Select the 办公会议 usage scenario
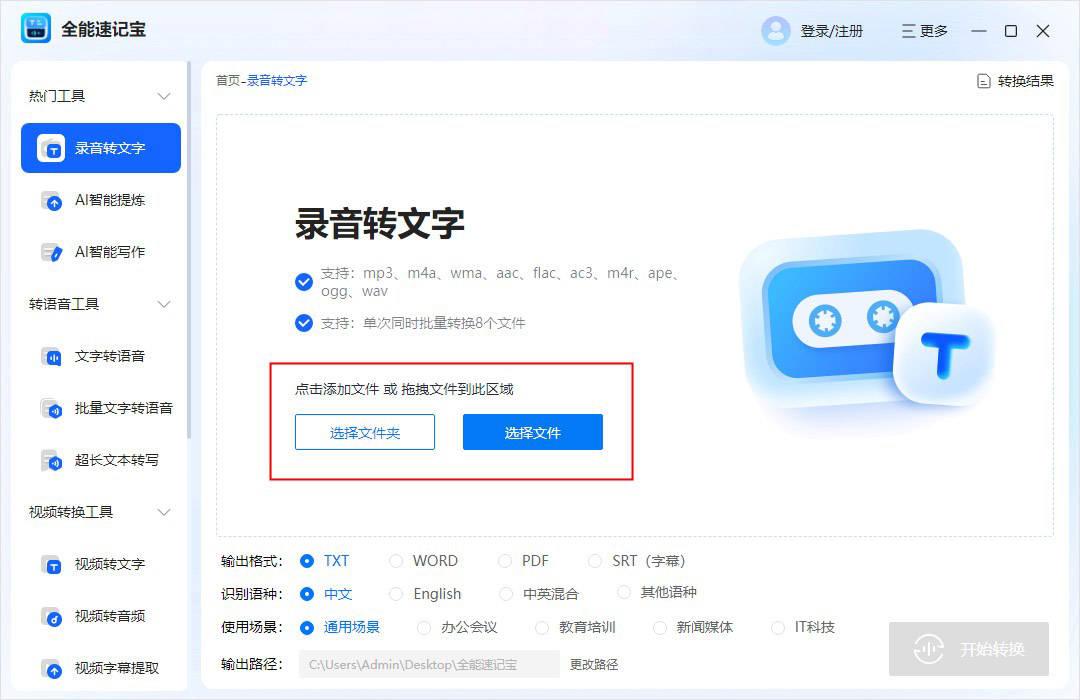 [424, 626]
